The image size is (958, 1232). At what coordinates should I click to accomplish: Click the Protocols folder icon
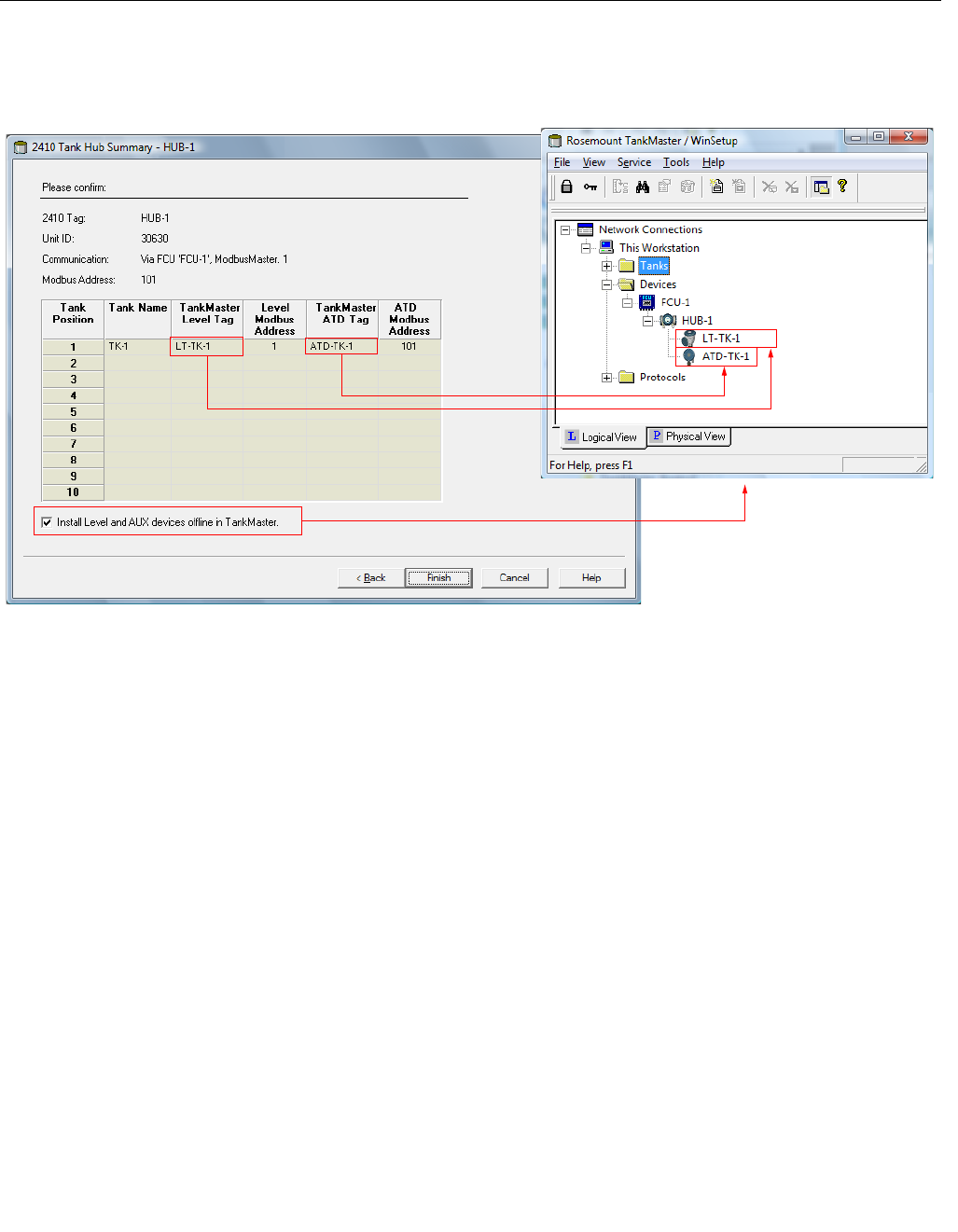(x=627, y=377)
